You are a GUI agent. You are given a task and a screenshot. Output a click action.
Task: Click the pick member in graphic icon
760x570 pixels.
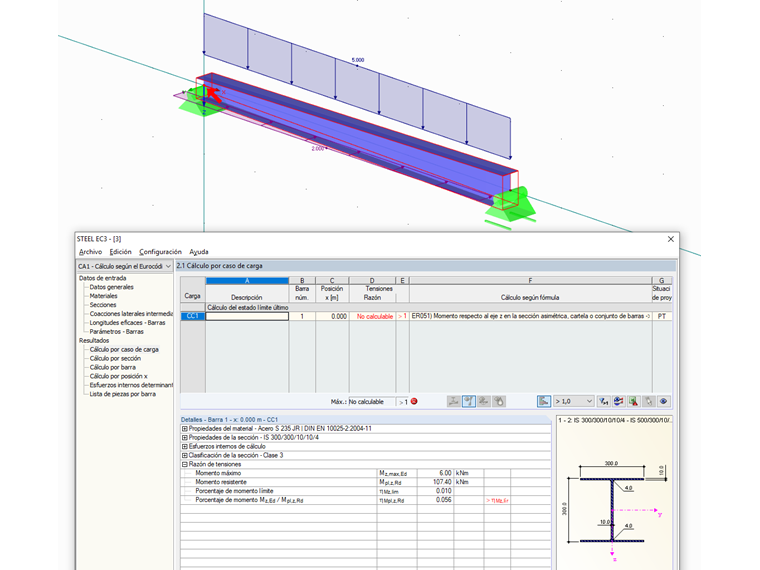click(x=649, y=401)
